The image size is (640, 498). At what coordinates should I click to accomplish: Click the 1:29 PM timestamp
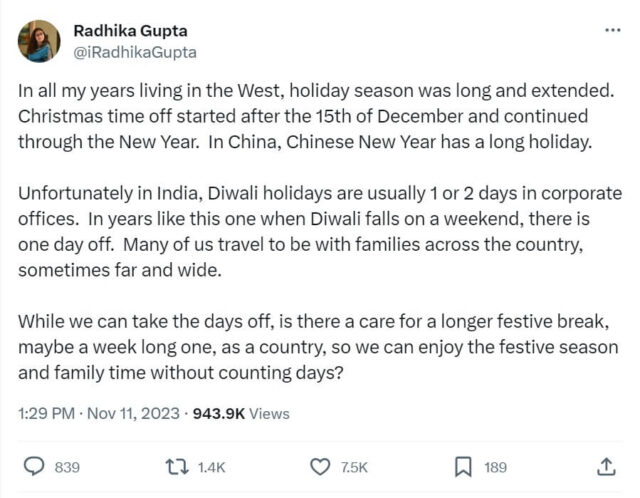click(x=46, y=413)
